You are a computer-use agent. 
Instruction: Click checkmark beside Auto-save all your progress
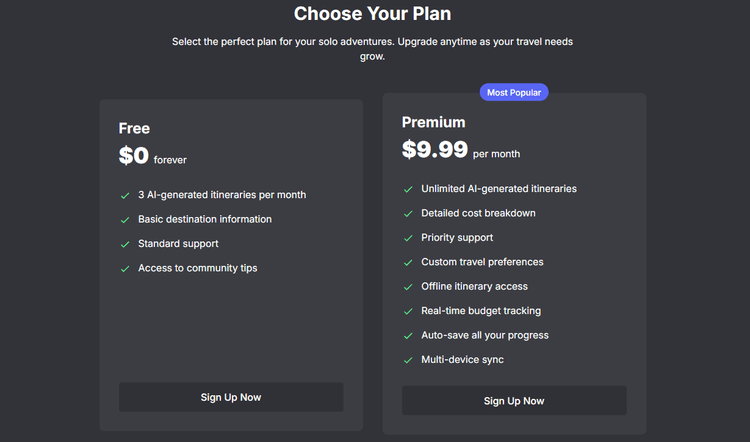click(408, 336)
